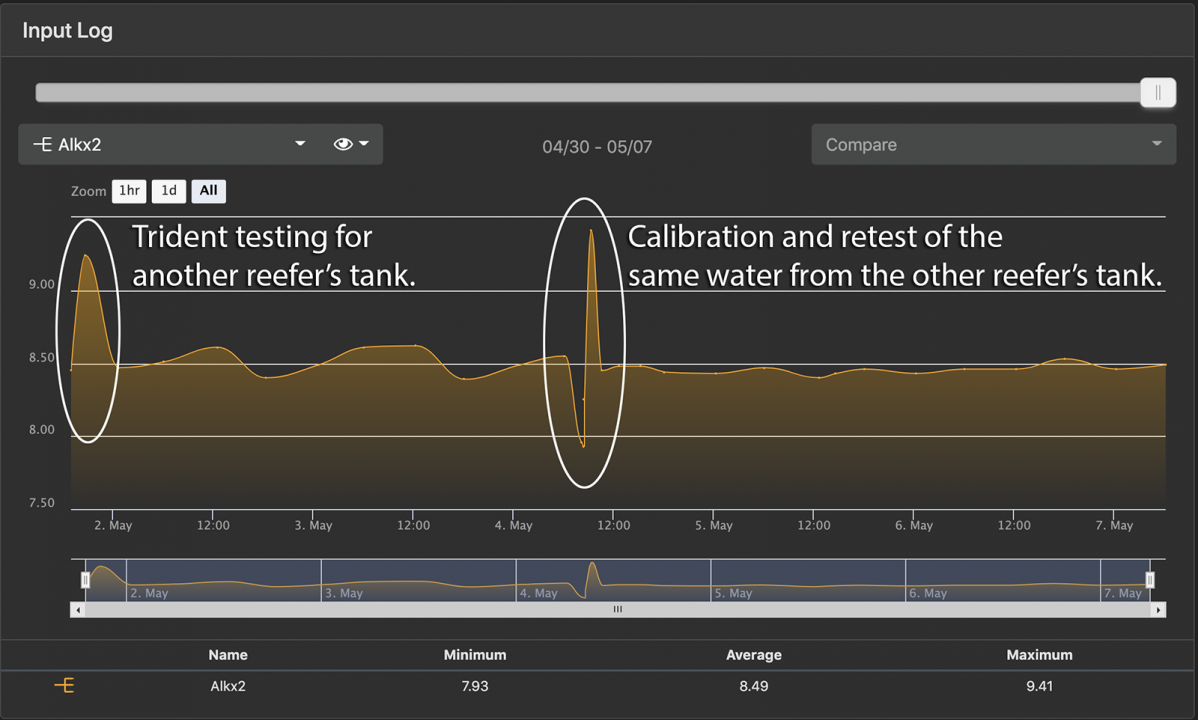Select the 1hr zoom option

tap(129, 191)
